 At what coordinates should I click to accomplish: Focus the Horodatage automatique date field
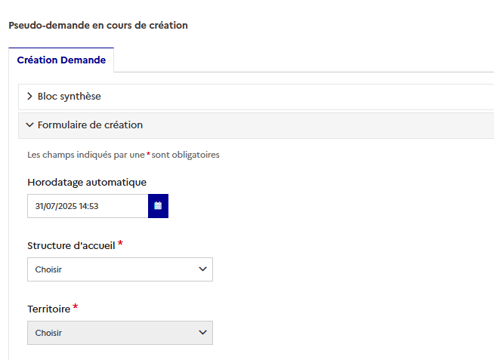(88, 206)
